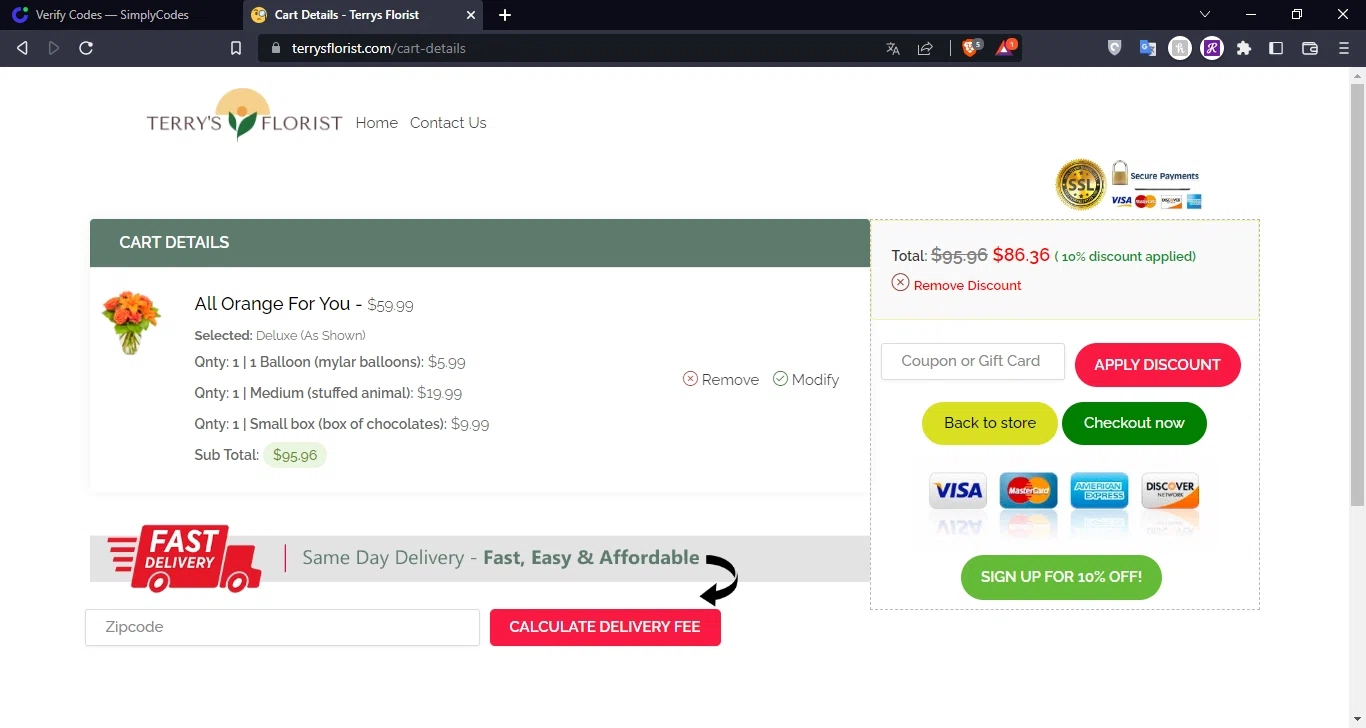Go back using the browser back arrow
Screen dimensions: 1366x728
click(x=22, y=48)
